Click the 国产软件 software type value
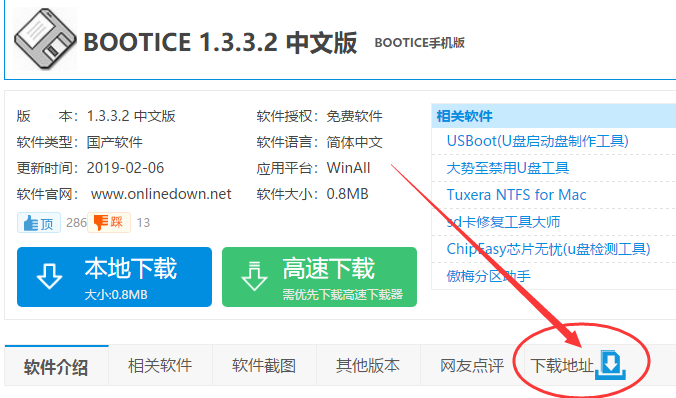The image size is (676, 398). pos(115,142)
